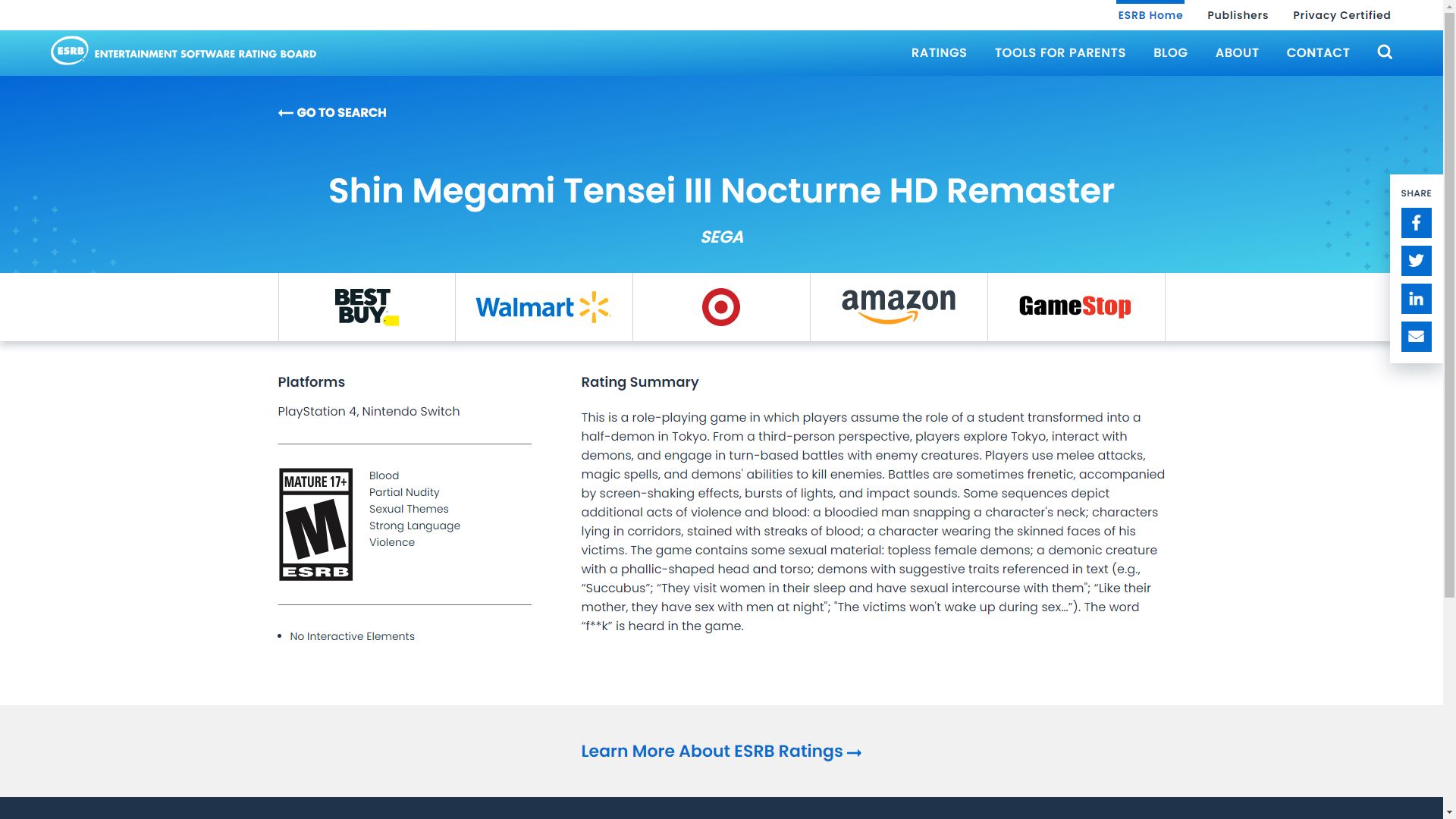Image resolution: width=1456 pixels, height=819 pixels.
Task: Open Target bullseye retailer logo
Action: 720,307
